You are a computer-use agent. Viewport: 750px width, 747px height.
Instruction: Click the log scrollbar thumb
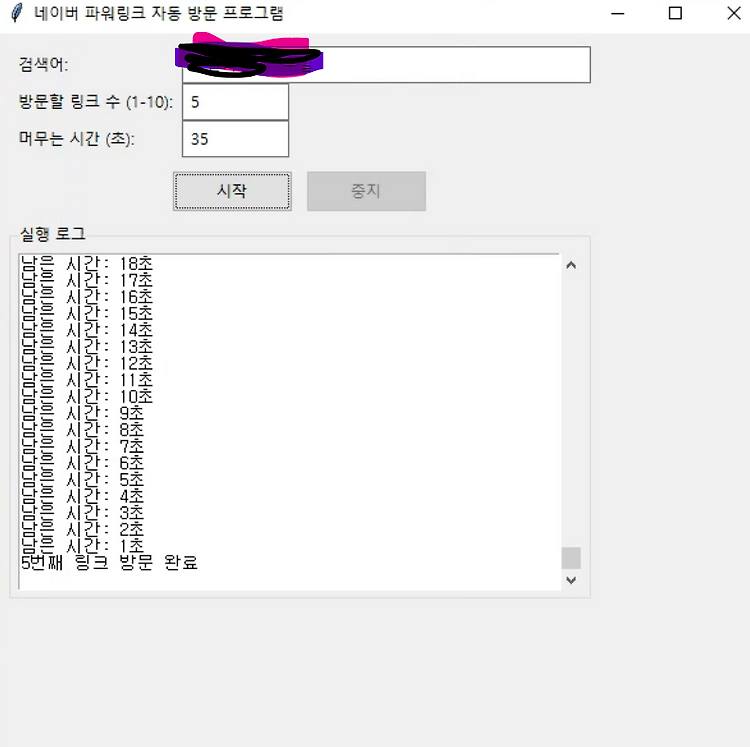(x=571, y=558)
